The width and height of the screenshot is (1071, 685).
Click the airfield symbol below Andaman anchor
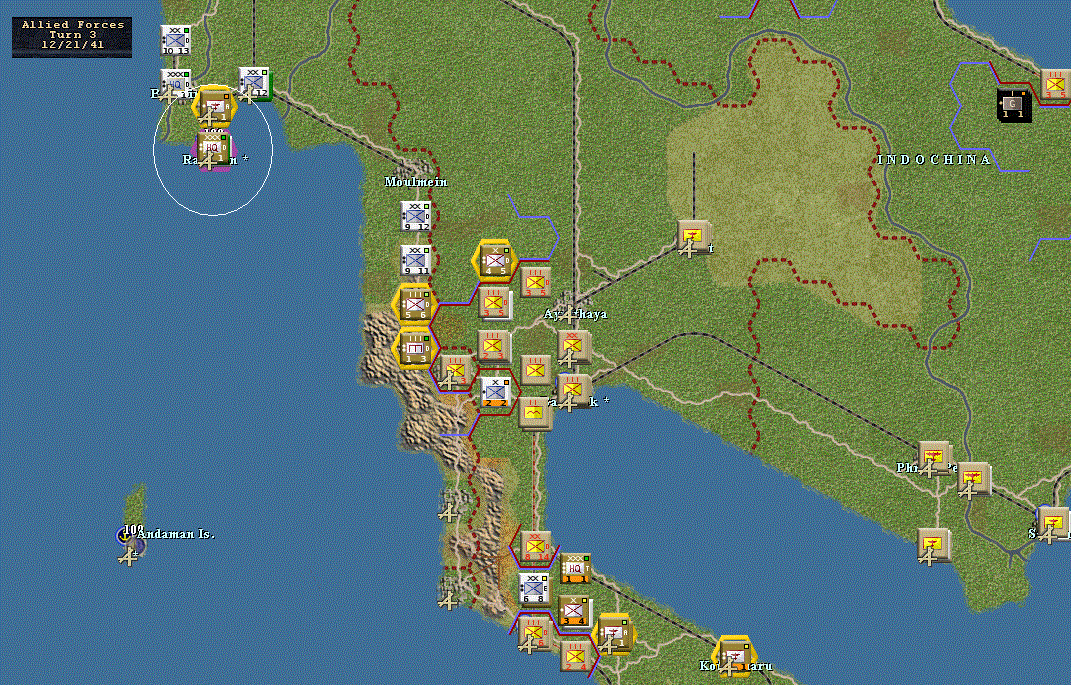click(x=128, y=558)
